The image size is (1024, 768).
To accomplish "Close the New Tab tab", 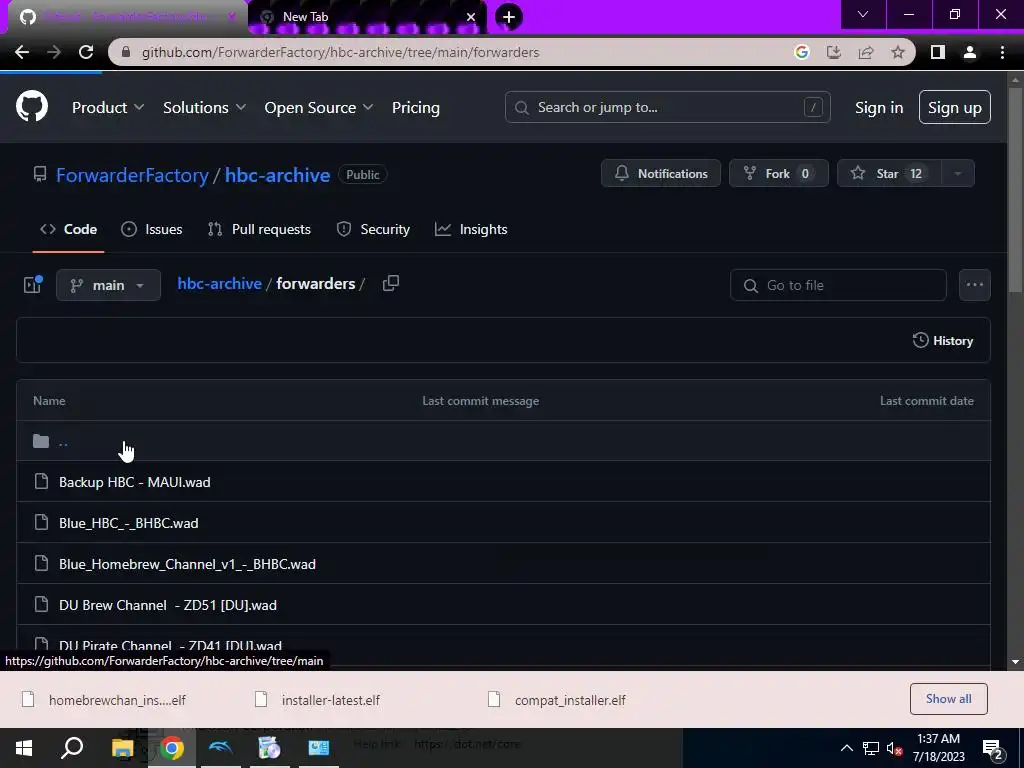I will coord(470,17).
